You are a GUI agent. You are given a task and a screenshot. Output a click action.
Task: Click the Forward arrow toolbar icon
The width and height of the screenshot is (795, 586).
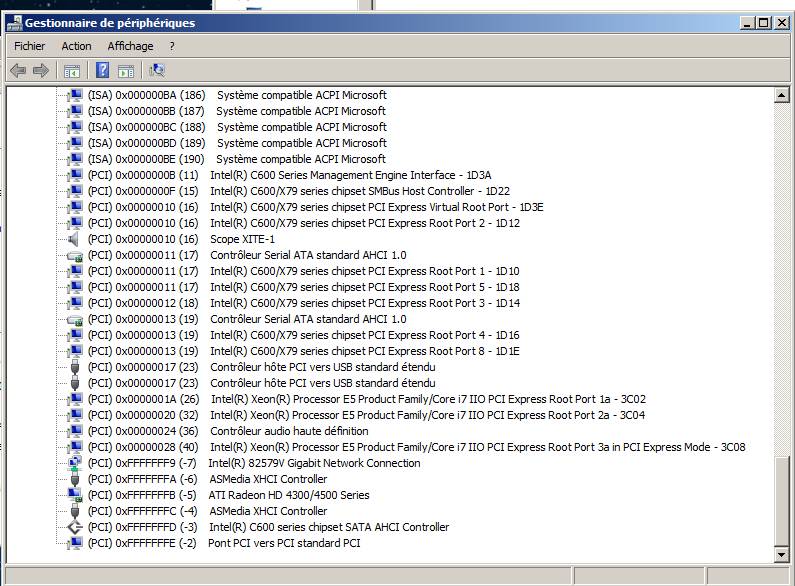point(41,70)
